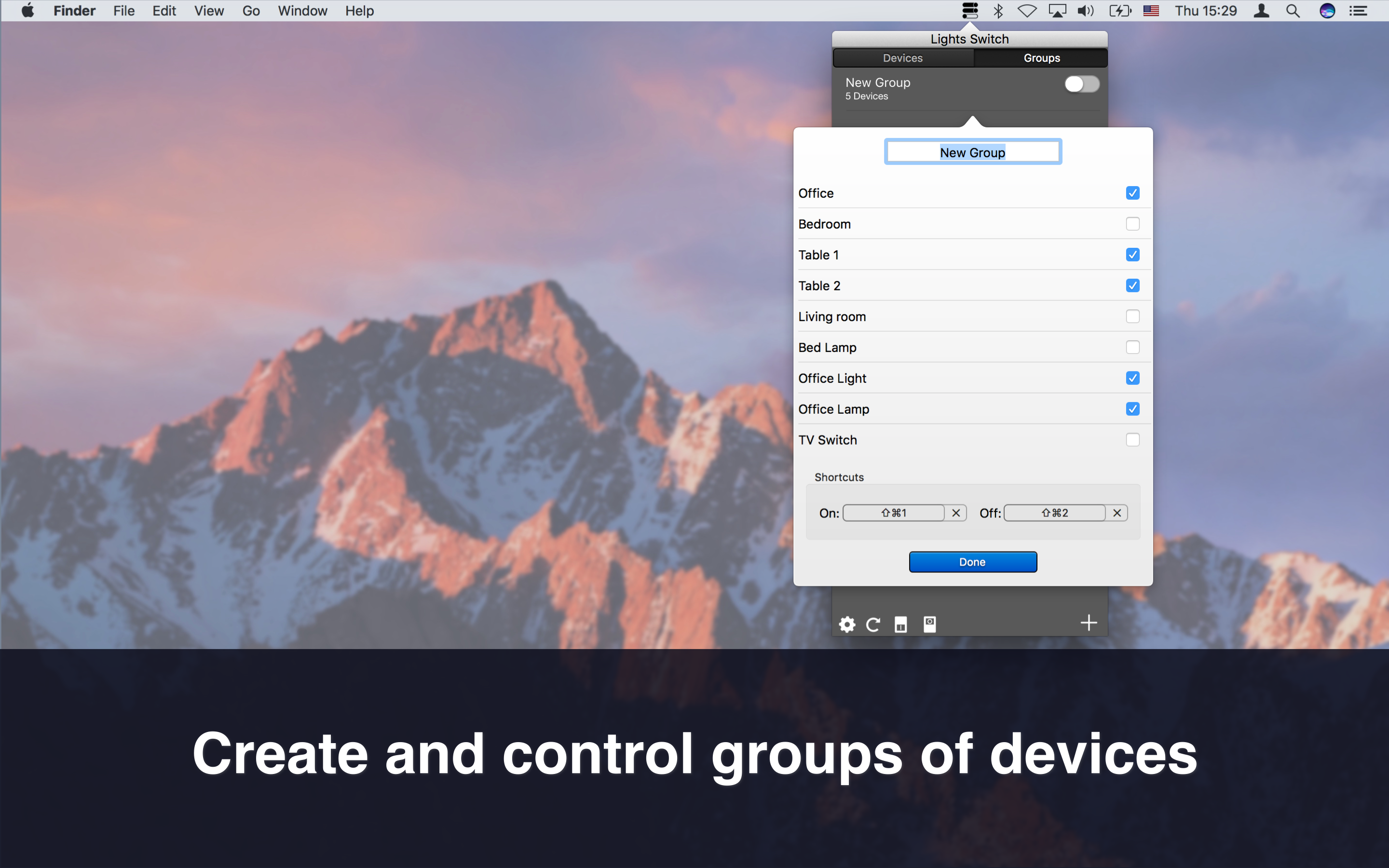Viewport: 1389px width, 868px height.
Task: Click the New Group name field
Action: point(972,152)
